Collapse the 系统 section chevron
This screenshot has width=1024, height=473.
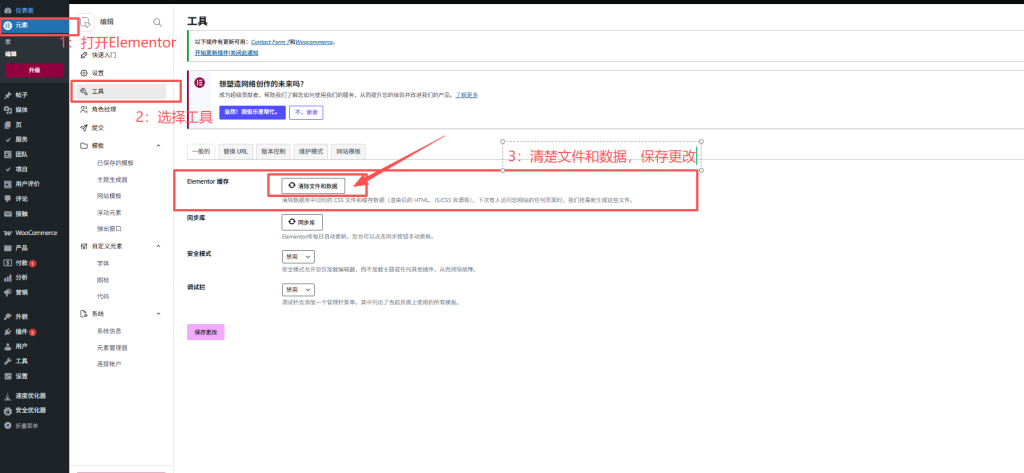point(158,314)
